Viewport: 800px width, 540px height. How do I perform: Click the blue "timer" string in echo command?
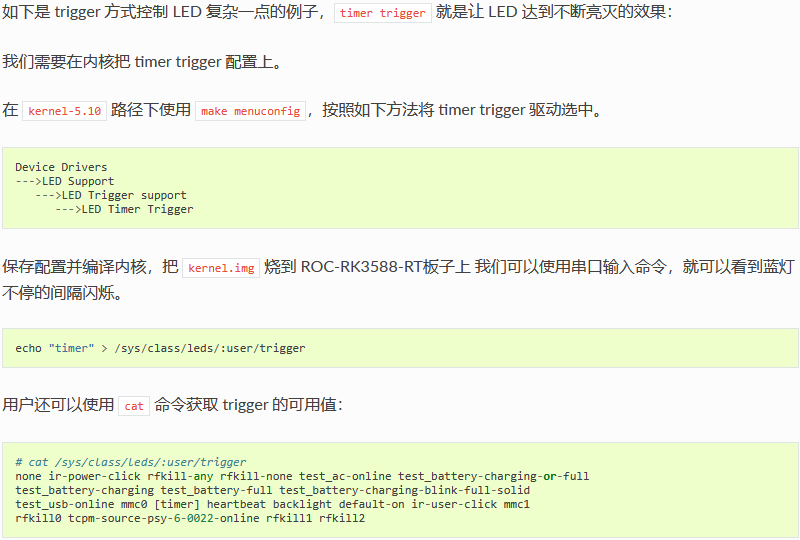click(x=71, y=348)
